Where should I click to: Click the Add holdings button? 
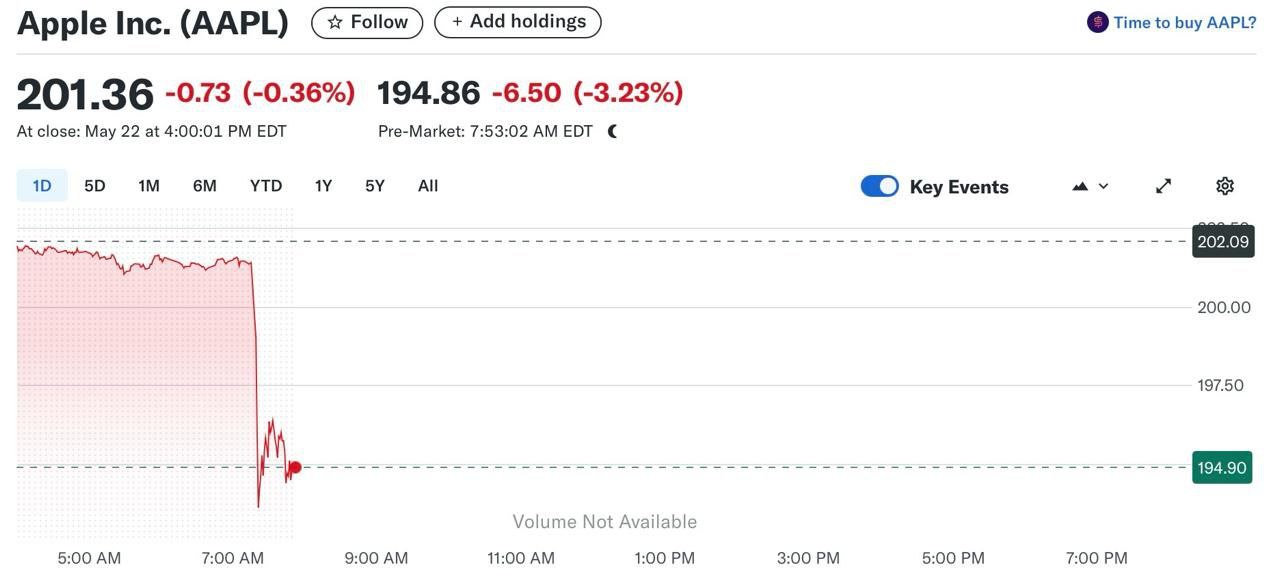pos(517,22)
